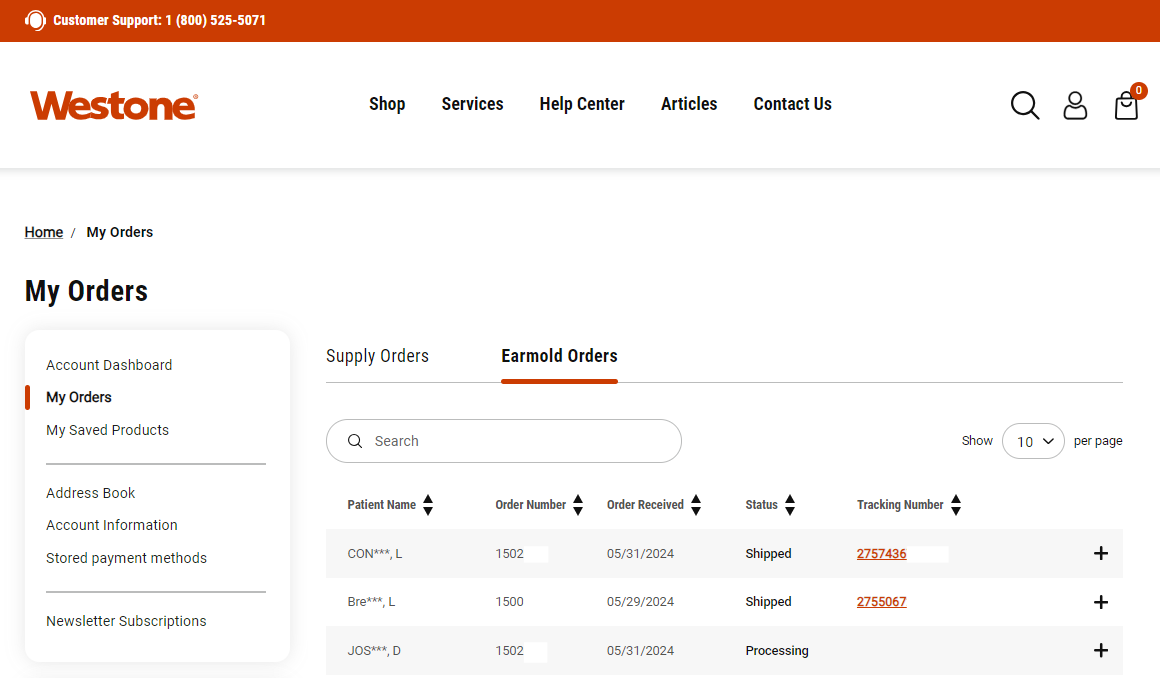Expand the JOS***, D processing order

tap(1101, 650)
